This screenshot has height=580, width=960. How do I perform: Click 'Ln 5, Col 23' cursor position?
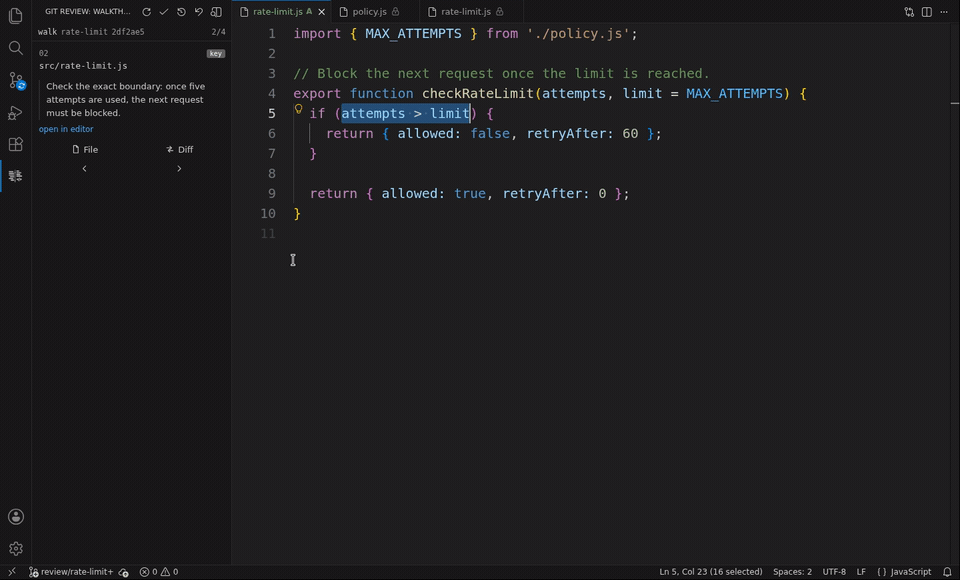(x=711, y=572)
